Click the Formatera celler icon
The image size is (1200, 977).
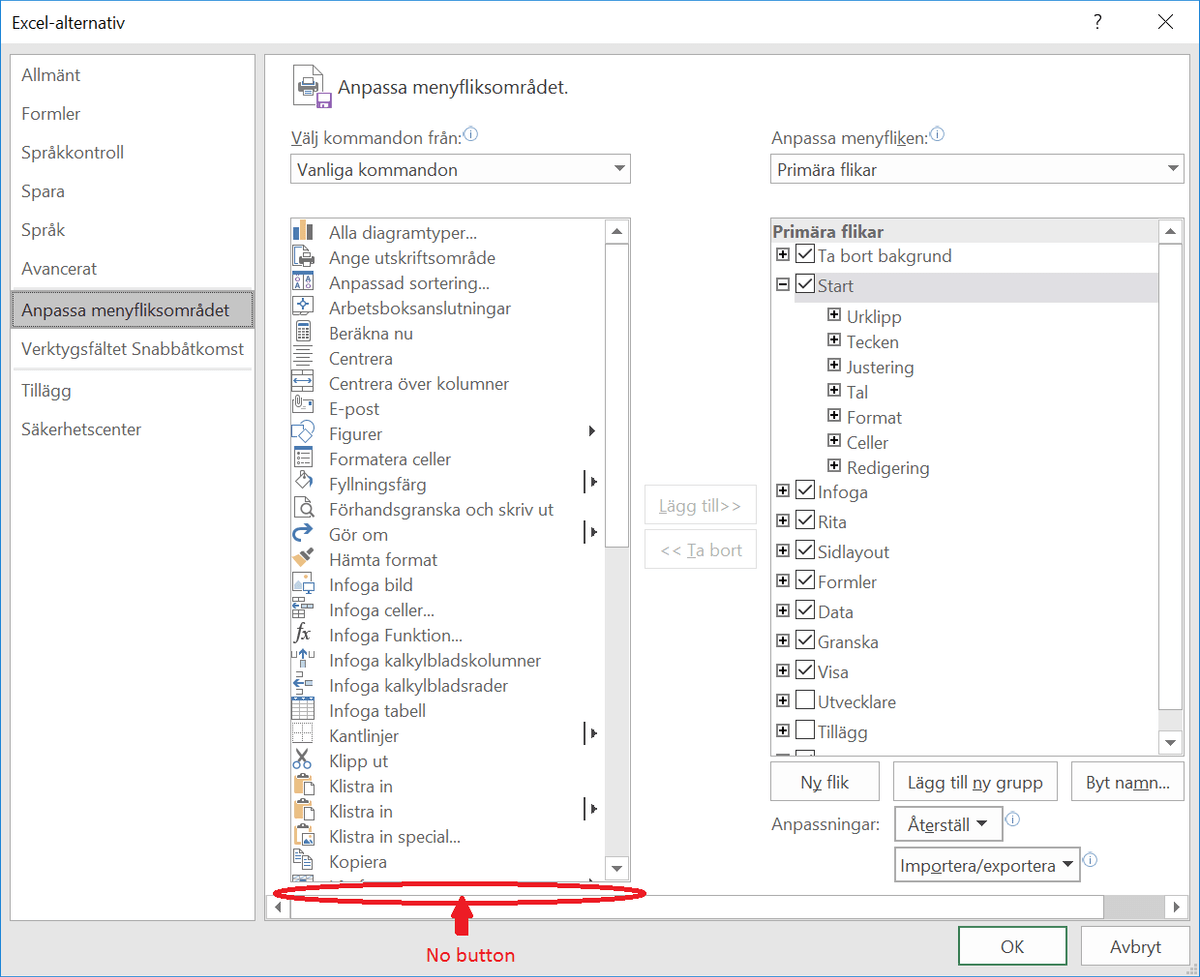click(x=303, y=459)
